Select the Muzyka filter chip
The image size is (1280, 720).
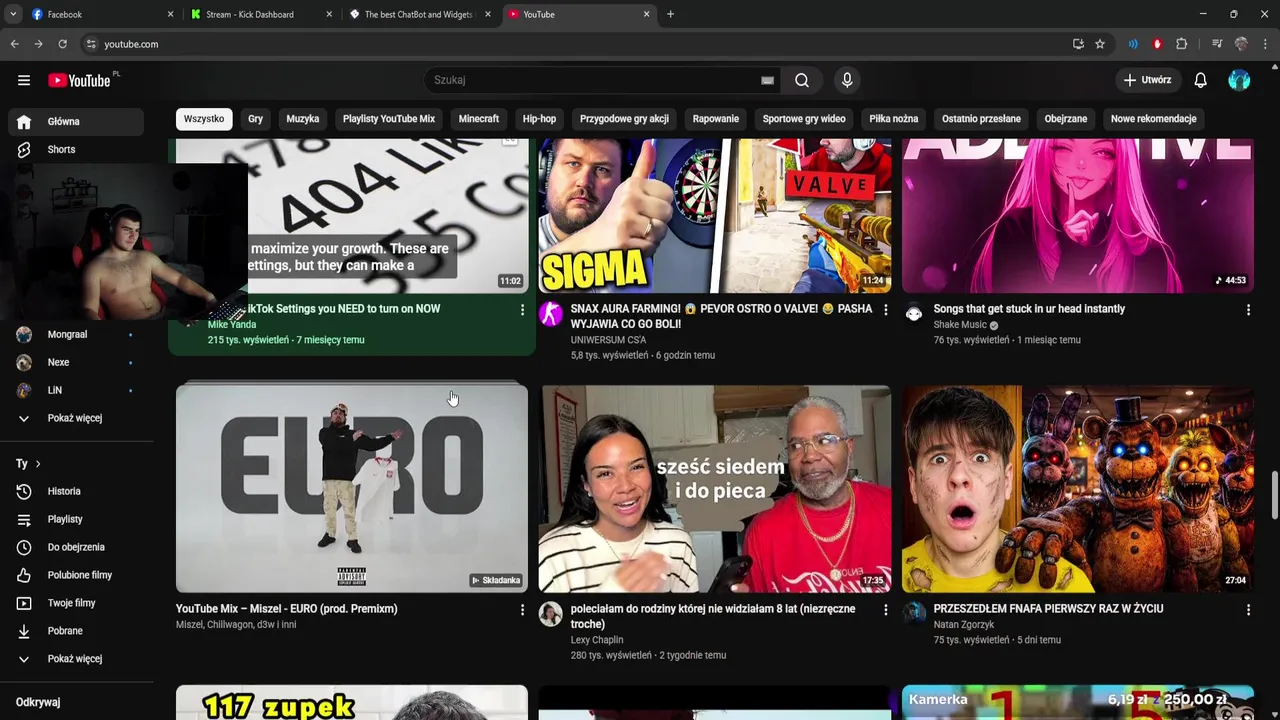303,119
